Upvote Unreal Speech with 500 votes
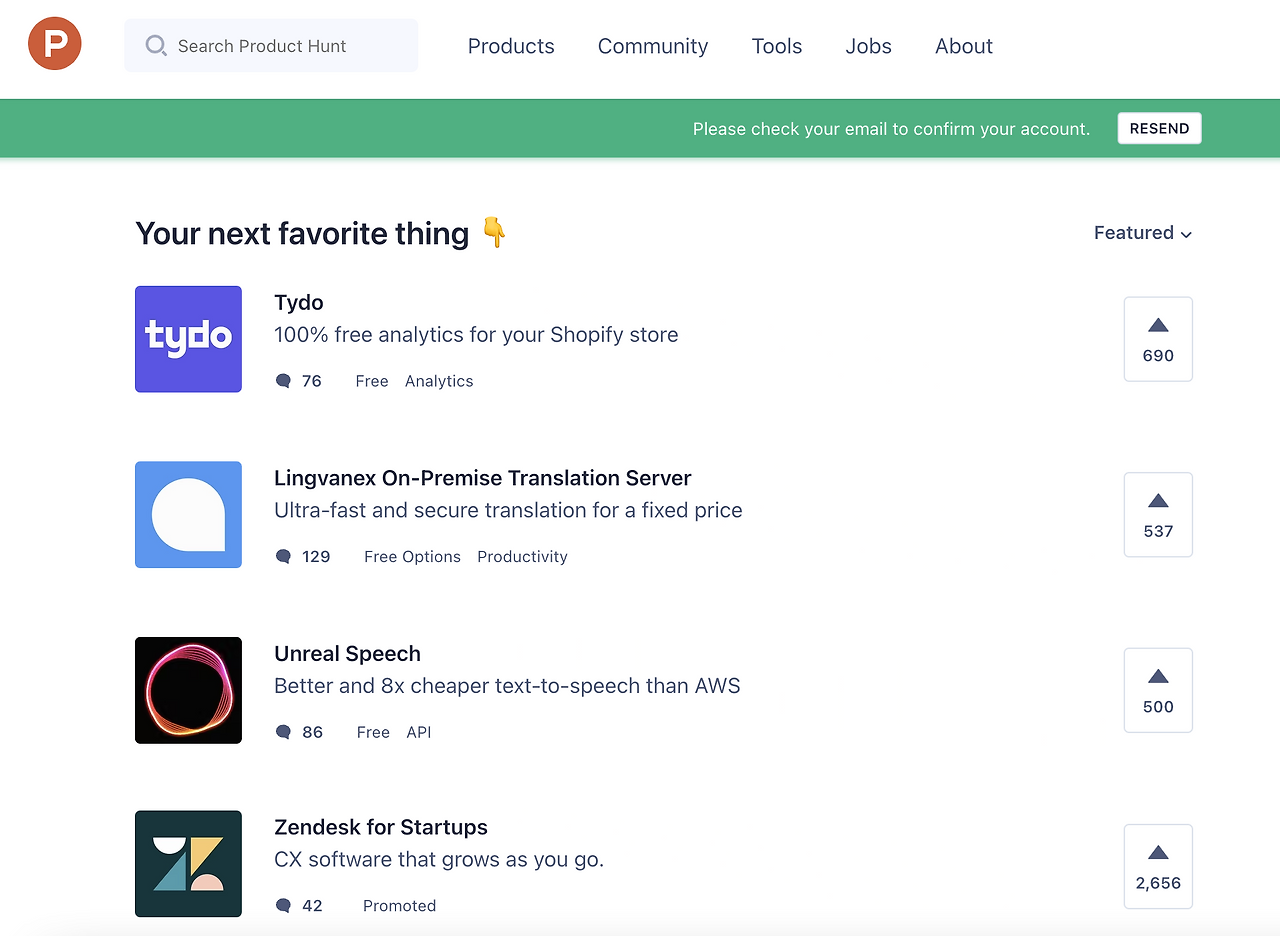Viewport: 1280px width, 936px height. tap(1158, 690)
